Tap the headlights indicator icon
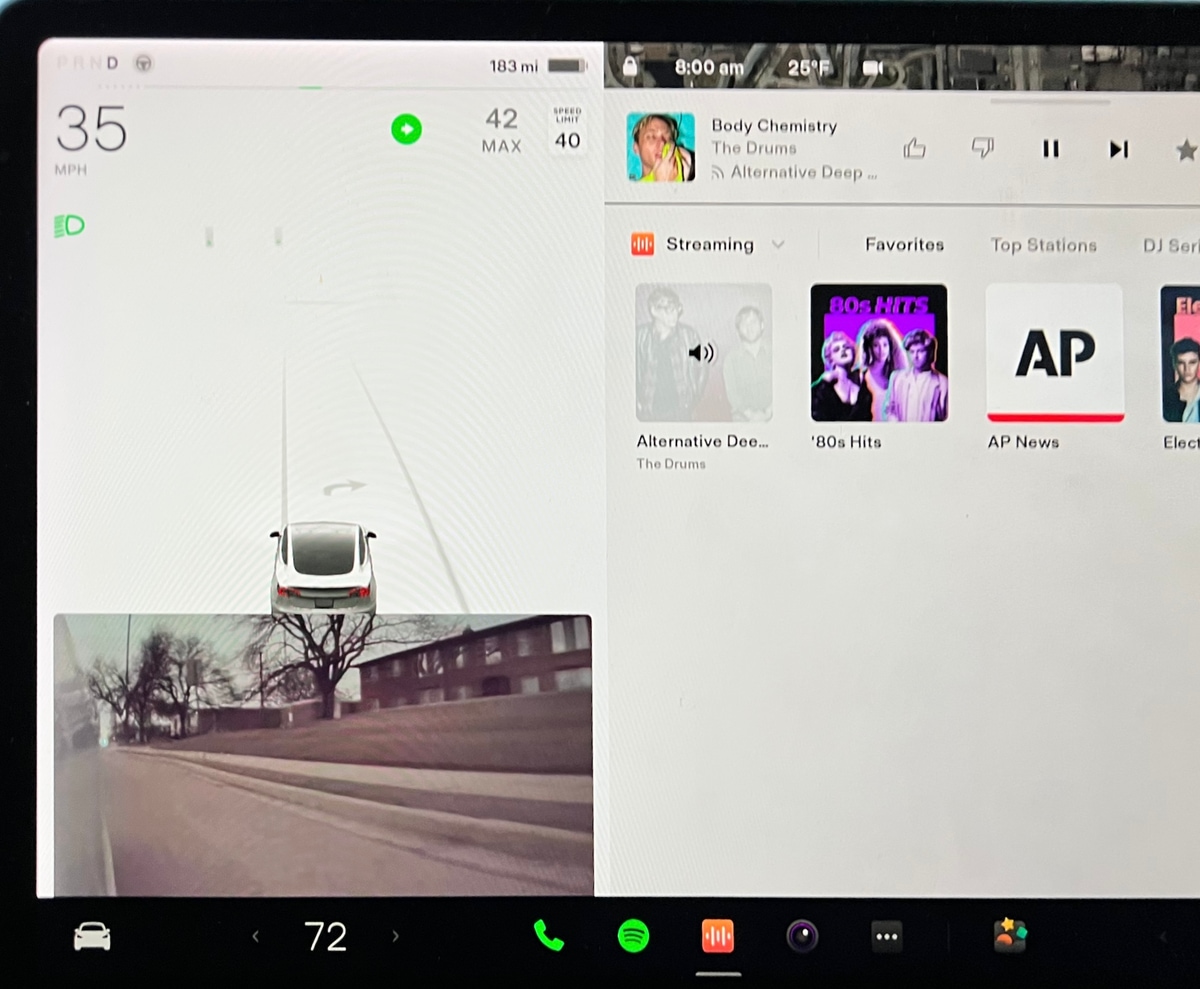Viewport: 1200px width, 989px height. pos(69,226)
